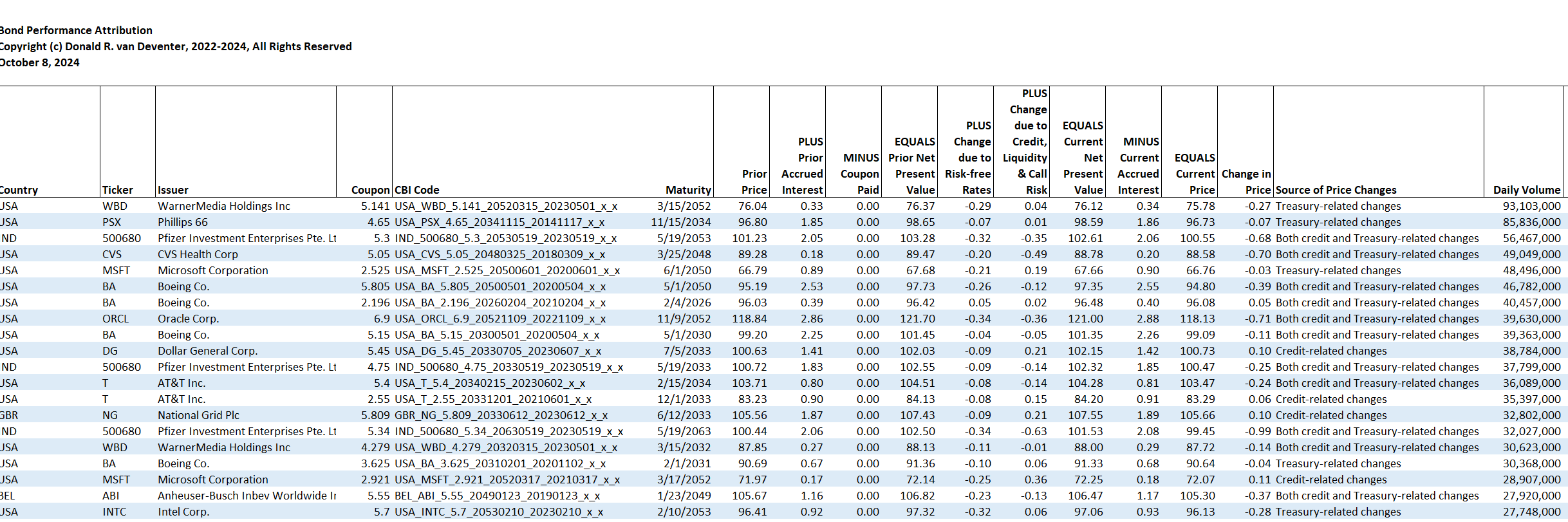This screenshot has height=522, width=1568.
Task: Select the "Oracle Corp." issuer cell
Action: (x=189, y=319)
